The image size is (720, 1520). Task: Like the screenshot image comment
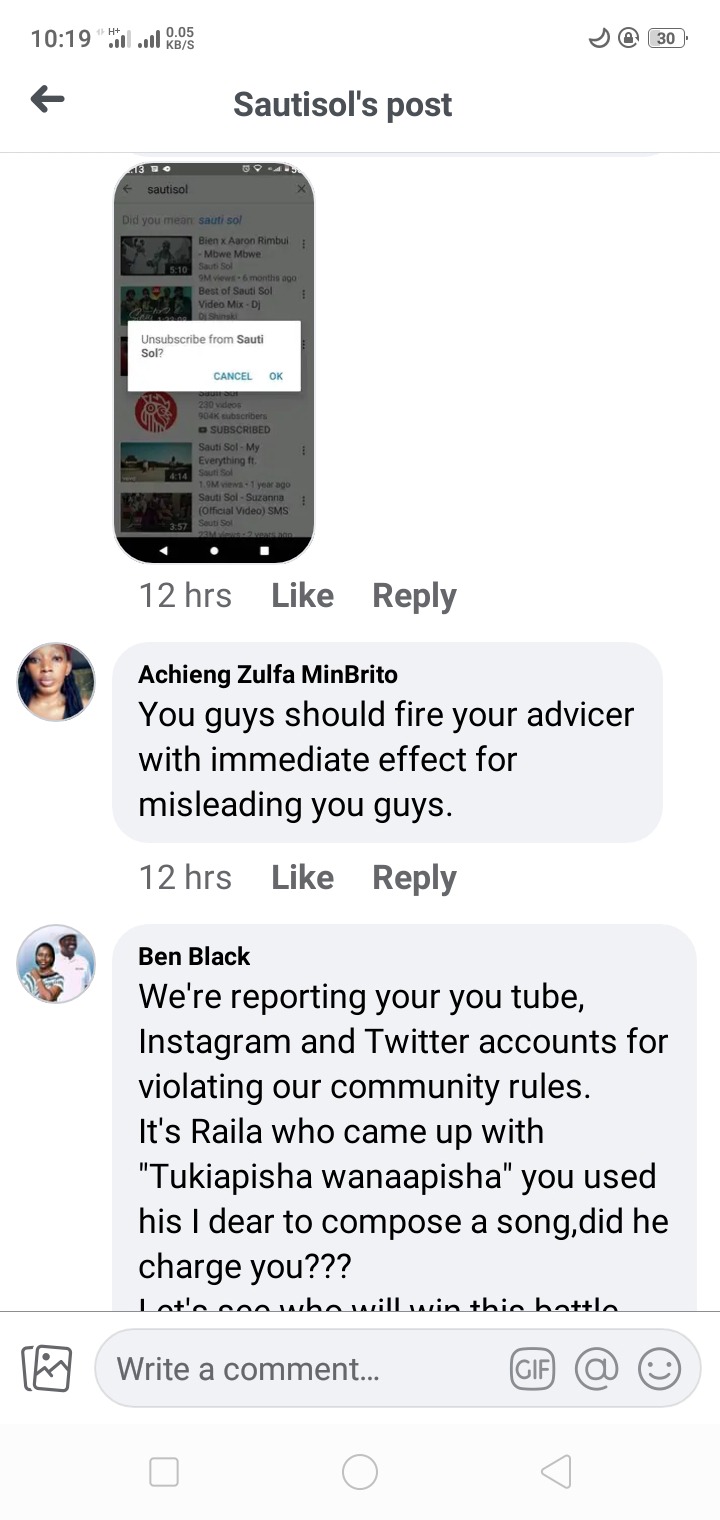click(302, 596)
